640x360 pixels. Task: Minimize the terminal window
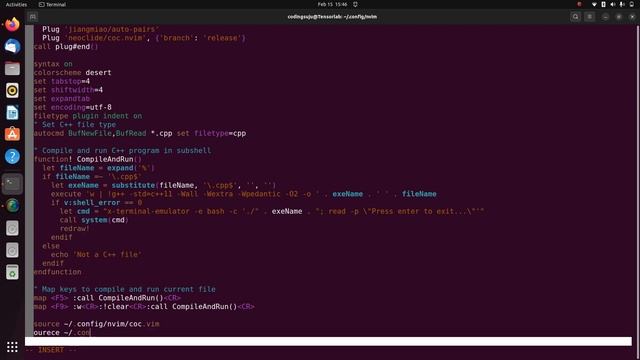point(605,17)
